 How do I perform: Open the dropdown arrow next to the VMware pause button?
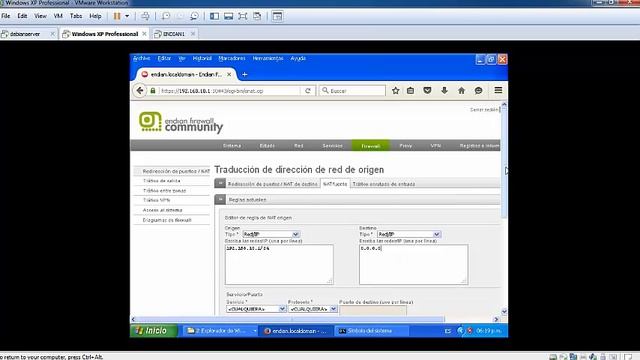coord(127,16)
